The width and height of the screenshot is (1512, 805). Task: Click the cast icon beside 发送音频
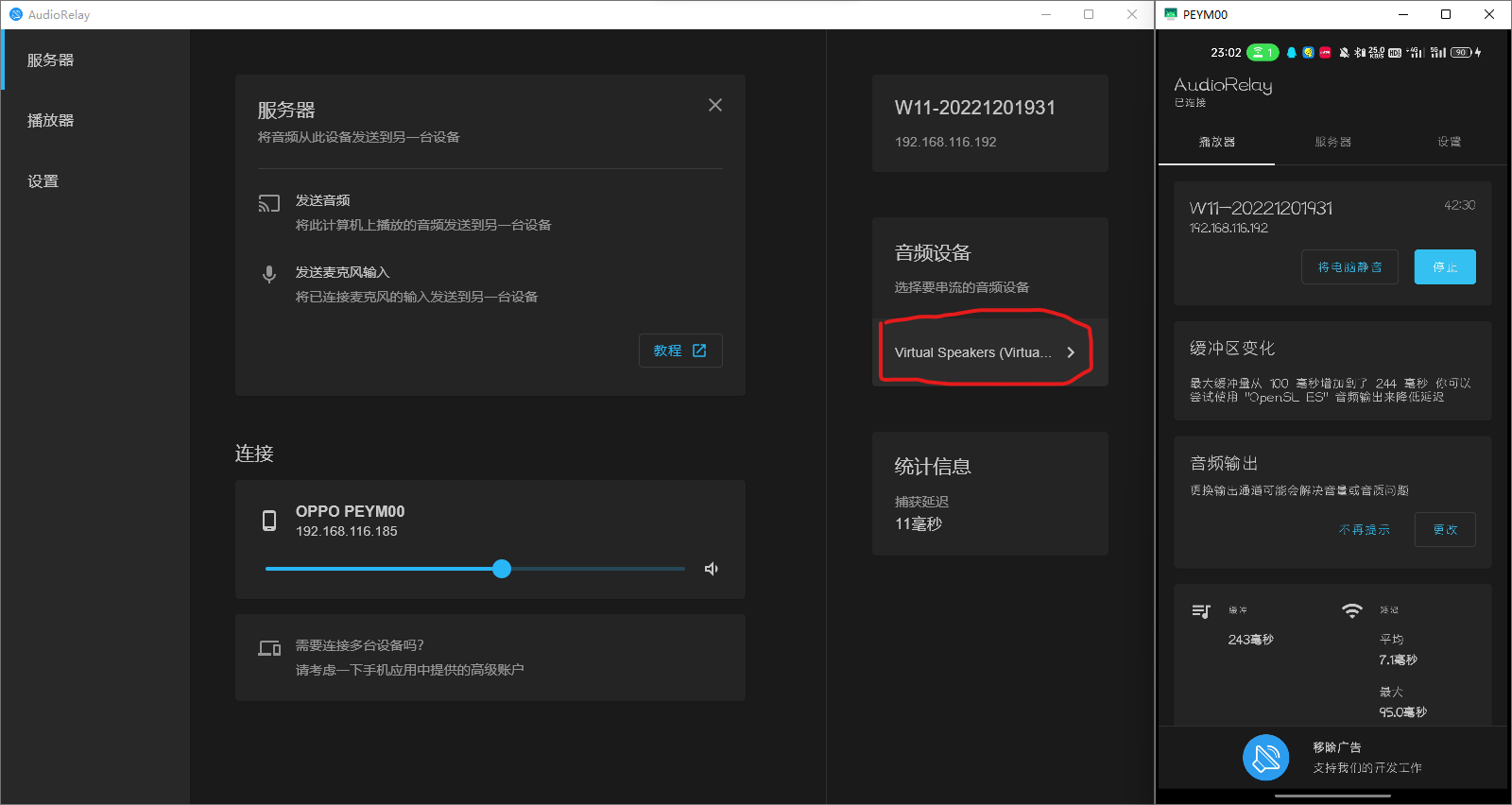click(x=269, y=203)
